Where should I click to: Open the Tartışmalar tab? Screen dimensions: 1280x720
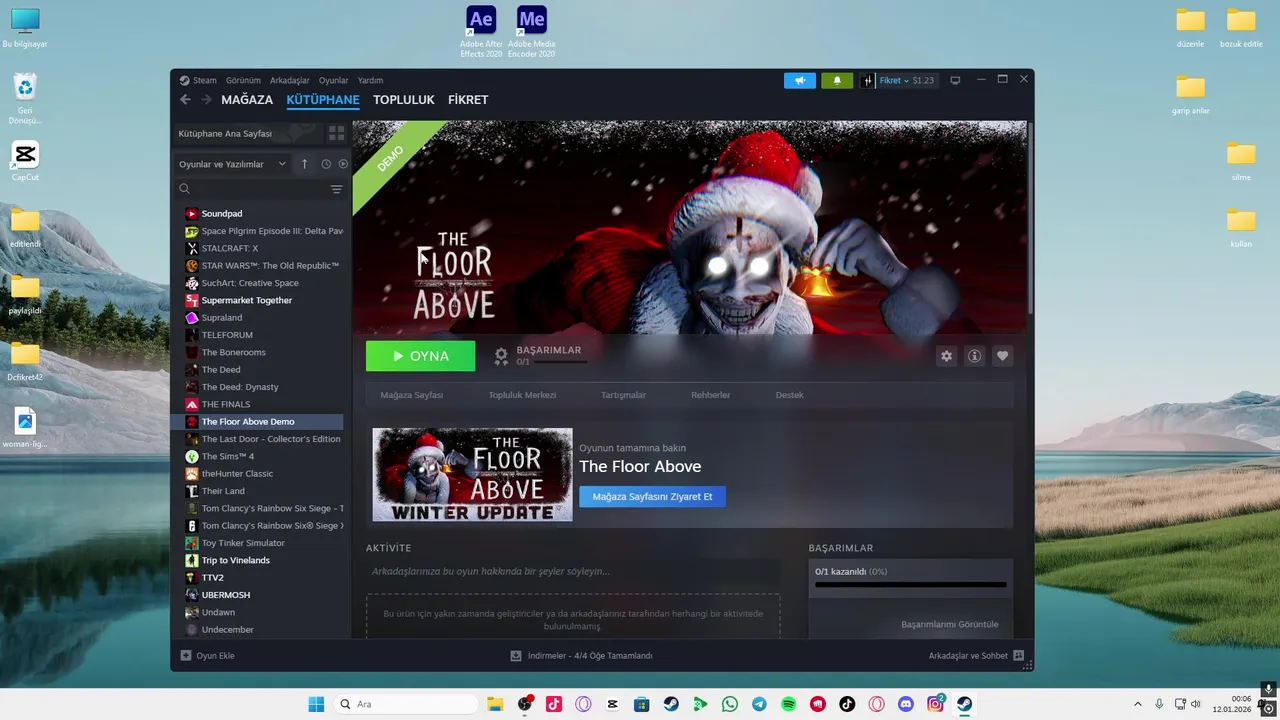(623, 395)
